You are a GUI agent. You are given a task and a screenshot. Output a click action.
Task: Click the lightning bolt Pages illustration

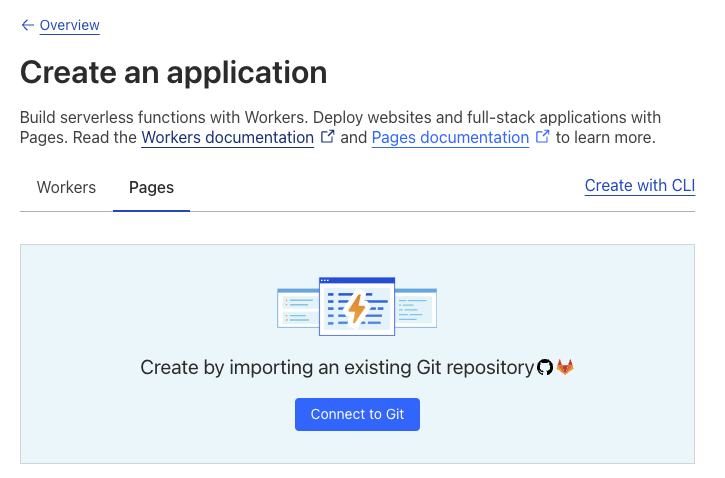pos(357,306)
